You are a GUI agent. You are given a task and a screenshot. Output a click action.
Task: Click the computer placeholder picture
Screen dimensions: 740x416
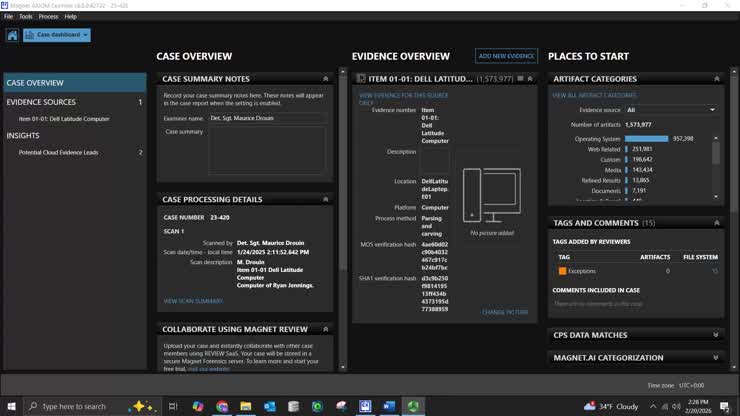click(x=492, y=195)
